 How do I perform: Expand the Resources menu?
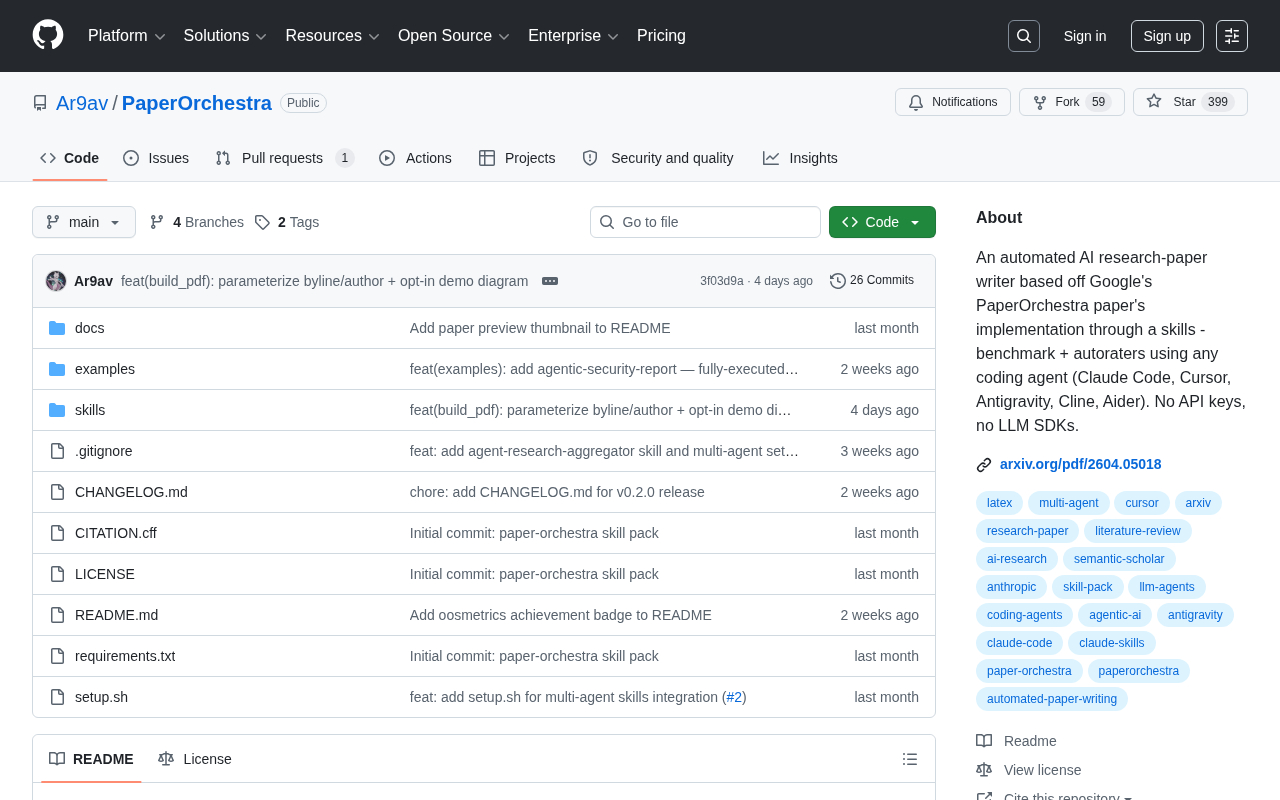point(333,36)
